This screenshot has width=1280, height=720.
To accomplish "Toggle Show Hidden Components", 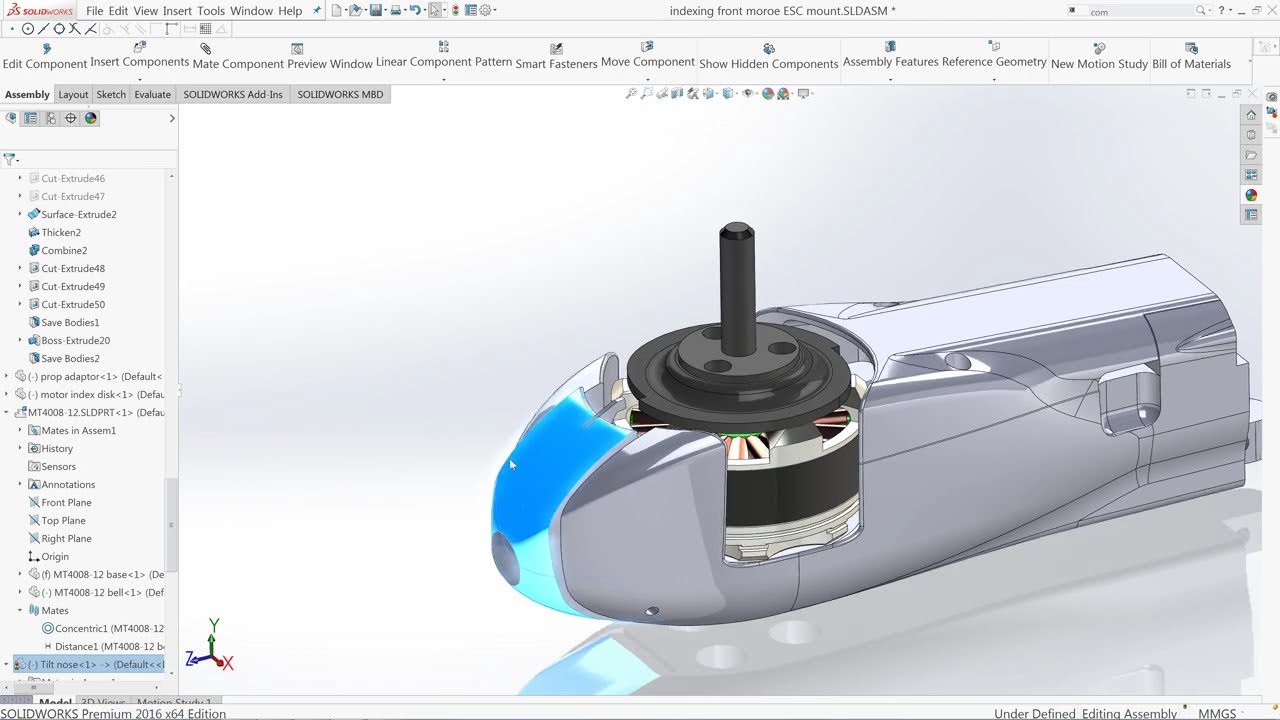I will tap(768, 49).
